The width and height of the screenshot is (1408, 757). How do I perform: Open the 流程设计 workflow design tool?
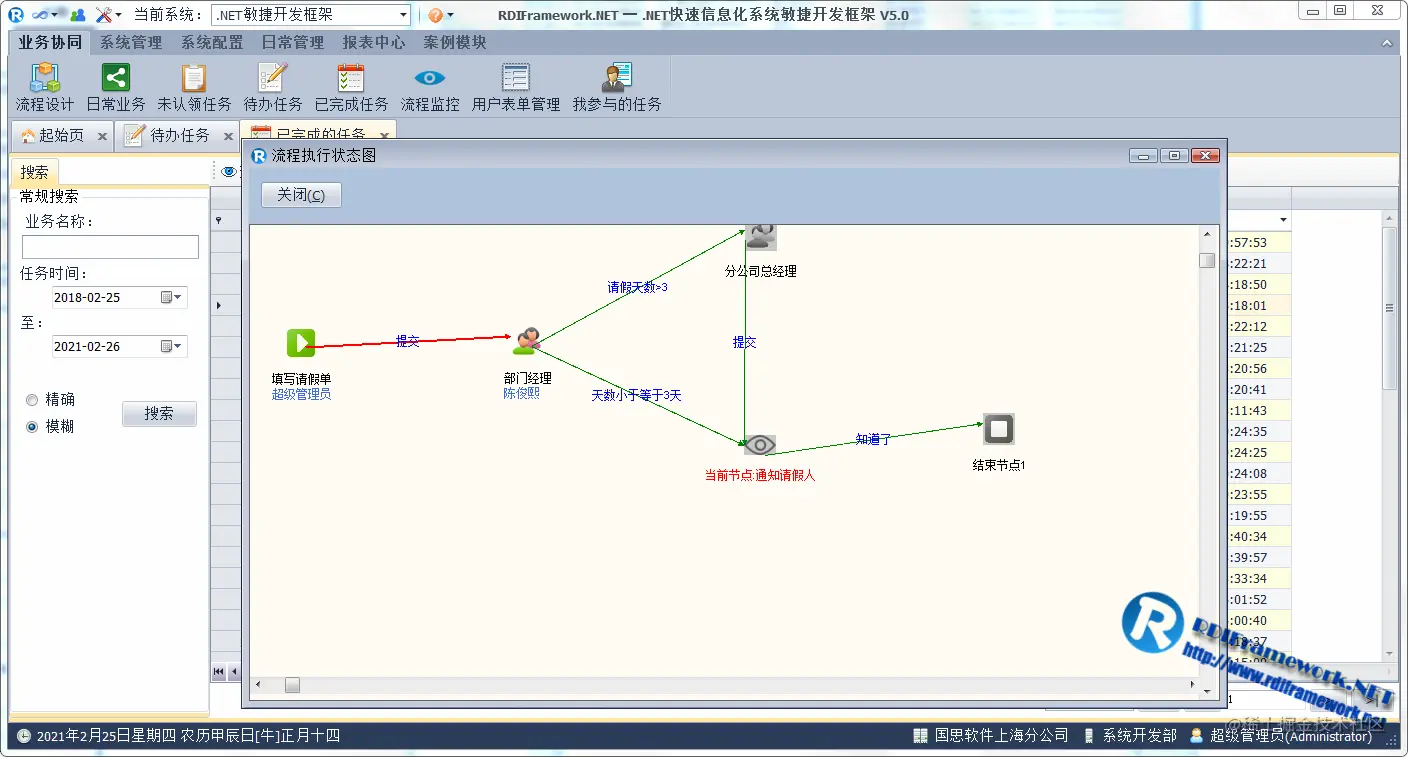[x=44, y=88]
